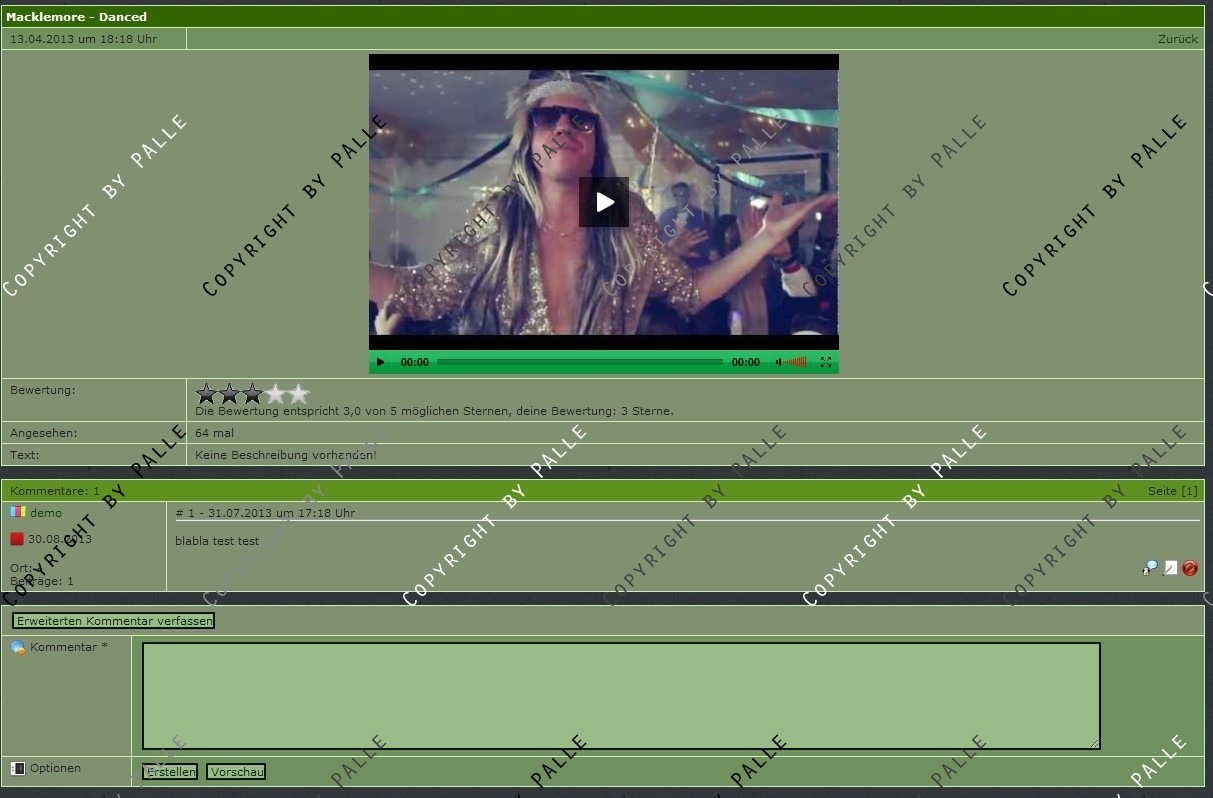The height and width of the screenshot is (798, 1213).
Task: Go back using the Zurück link
Action: [1177, 39]
